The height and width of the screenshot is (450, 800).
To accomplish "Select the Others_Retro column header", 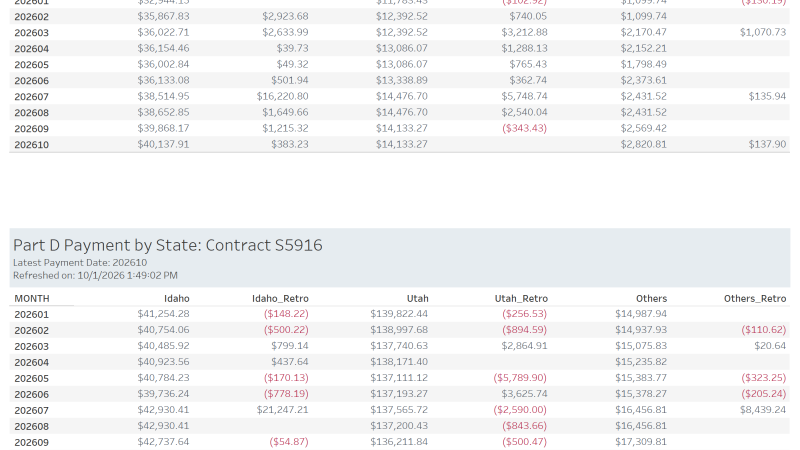I will pos(755,298).
